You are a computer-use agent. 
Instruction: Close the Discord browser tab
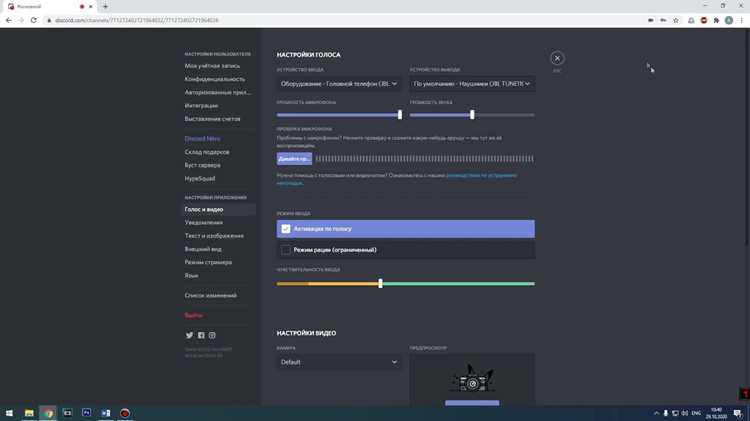(x=90, y=7)
